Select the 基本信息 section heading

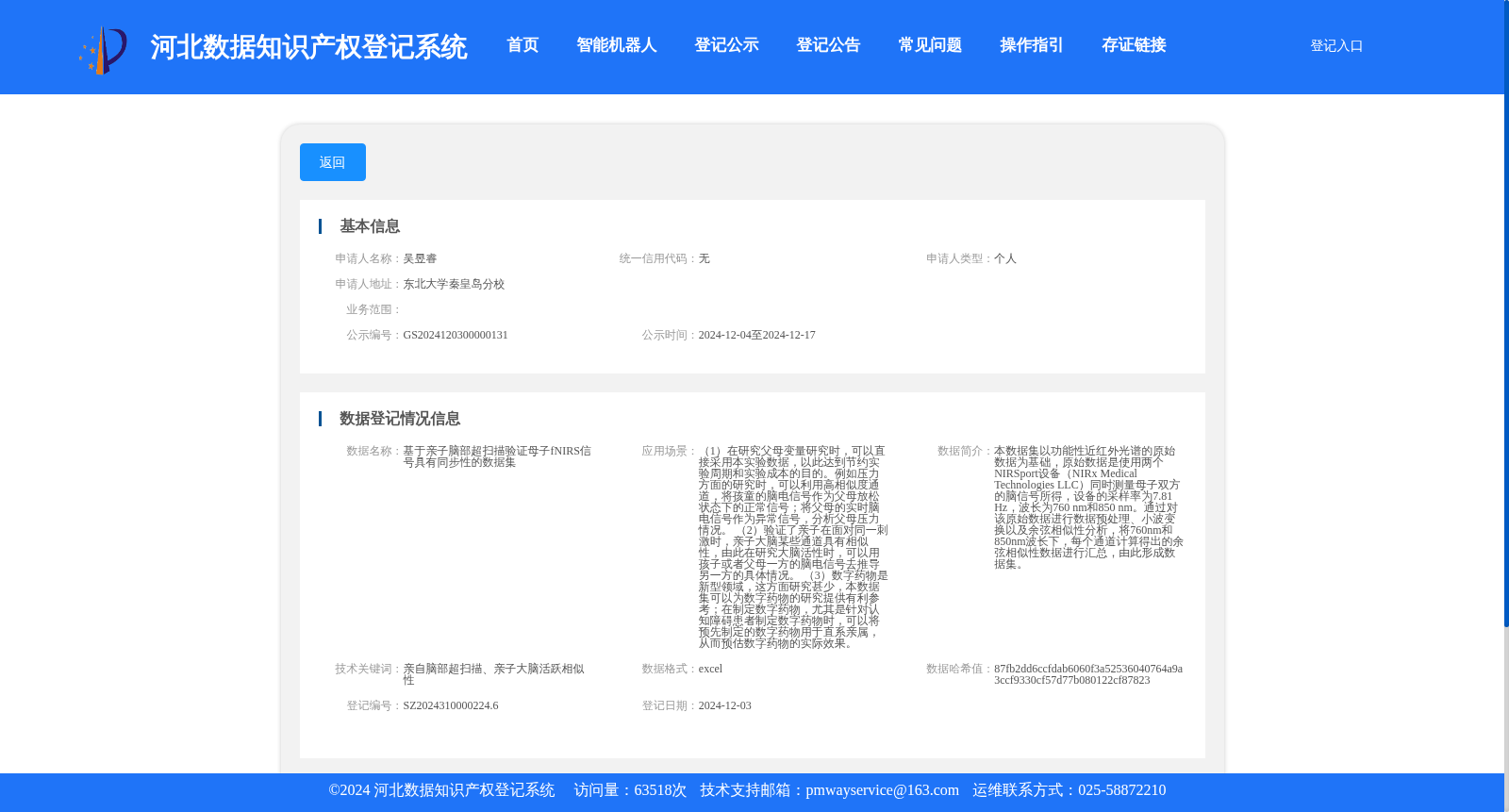click(370, 226)
